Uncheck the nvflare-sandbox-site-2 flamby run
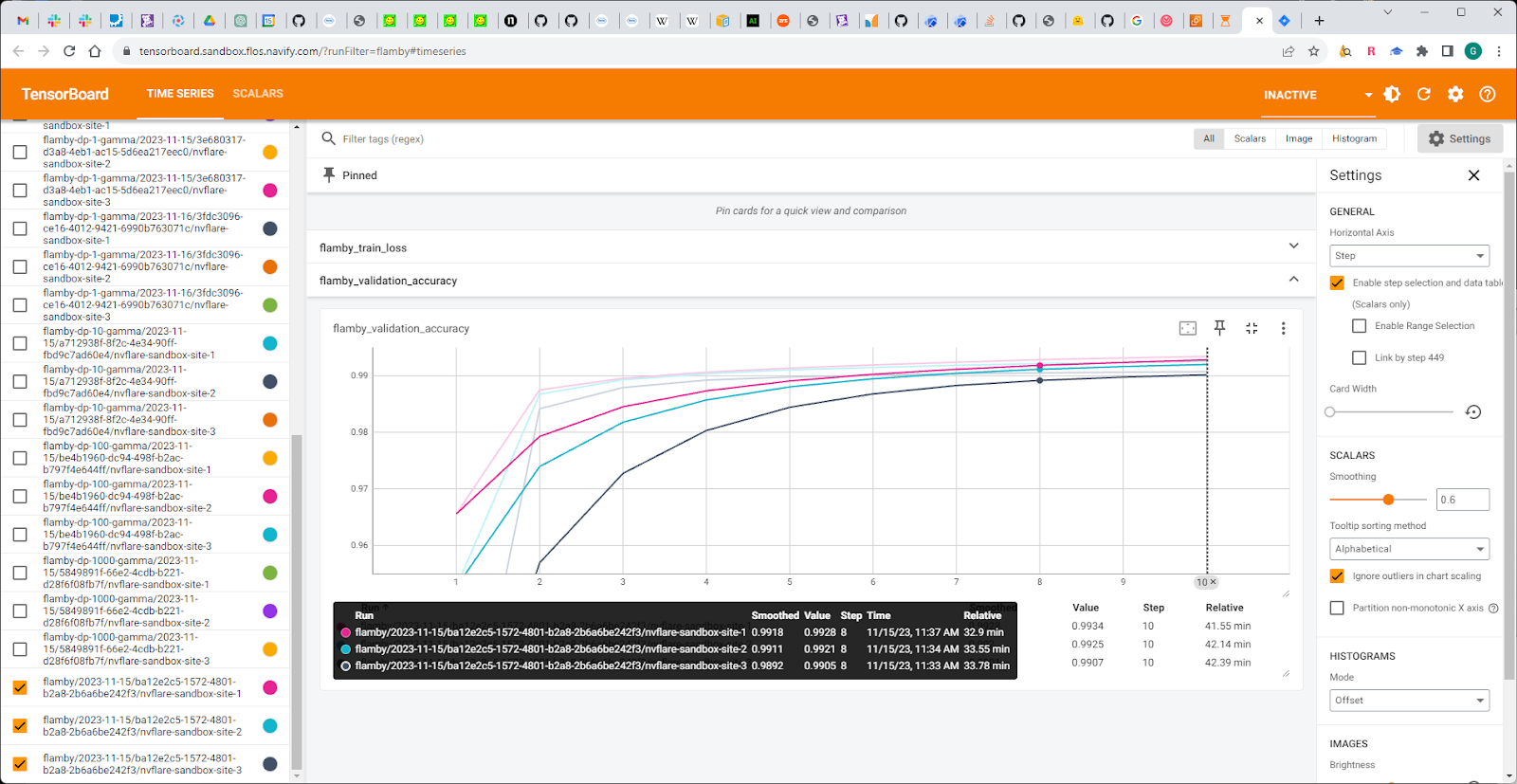Image resolution: width=1517 pixels, height=784 pixels. click(20, 726)
